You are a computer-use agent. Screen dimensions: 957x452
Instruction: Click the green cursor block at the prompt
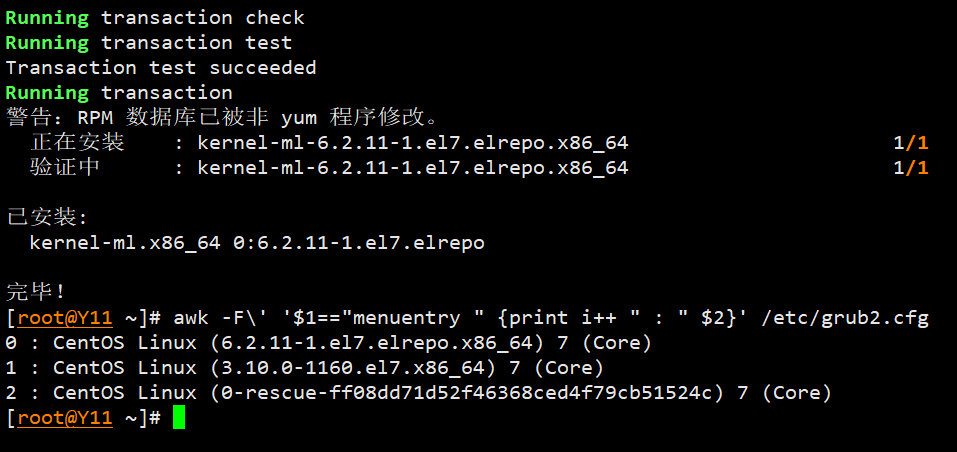coord(179,418)
